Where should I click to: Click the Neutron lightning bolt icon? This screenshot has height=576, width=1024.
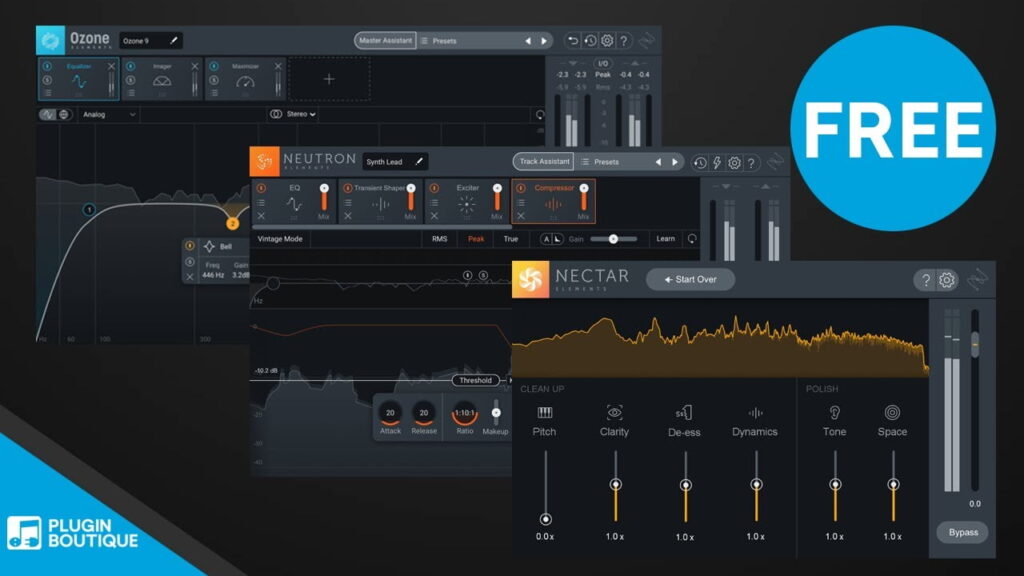tap(717, 163)
